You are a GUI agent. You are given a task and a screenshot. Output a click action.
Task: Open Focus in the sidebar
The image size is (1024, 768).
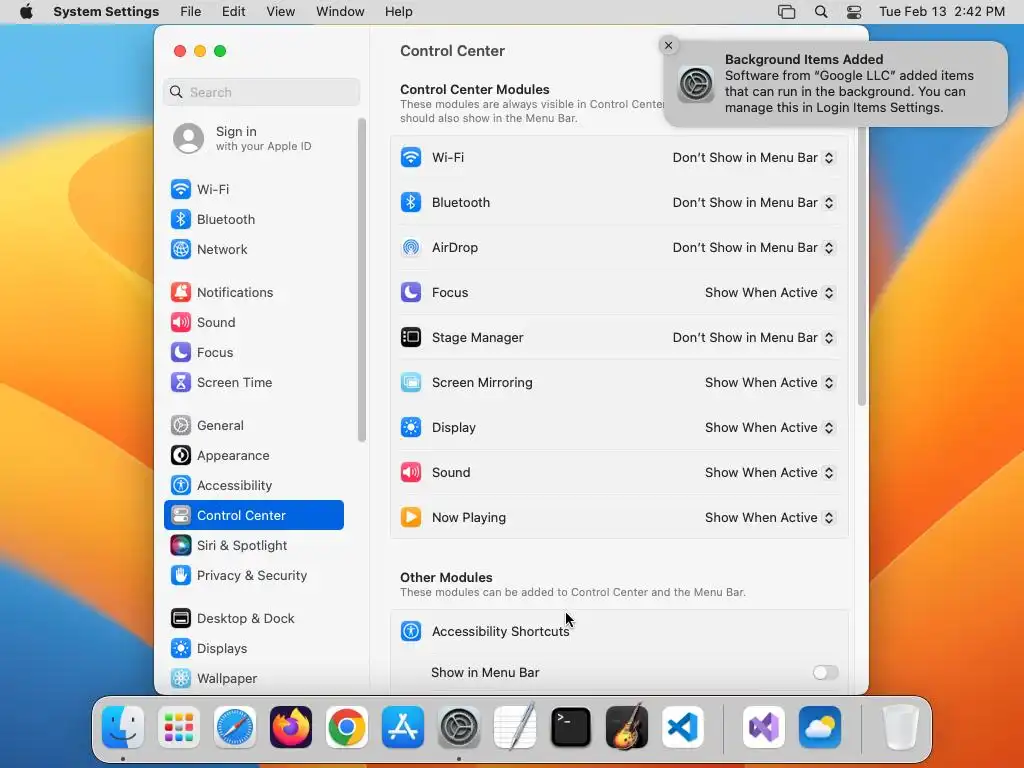click(x=253, y=353)
